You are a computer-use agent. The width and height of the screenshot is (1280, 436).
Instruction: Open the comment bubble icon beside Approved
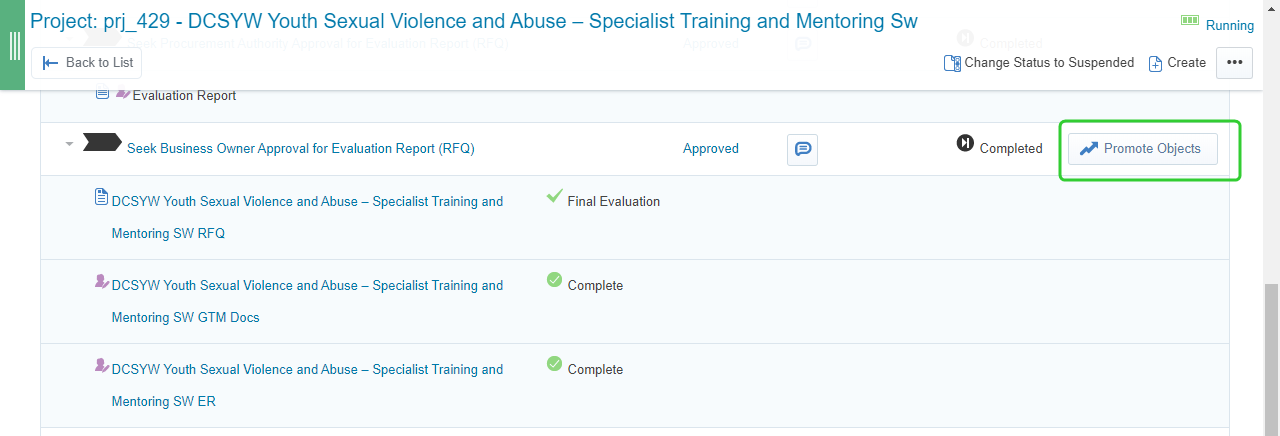tap(802, 149)
